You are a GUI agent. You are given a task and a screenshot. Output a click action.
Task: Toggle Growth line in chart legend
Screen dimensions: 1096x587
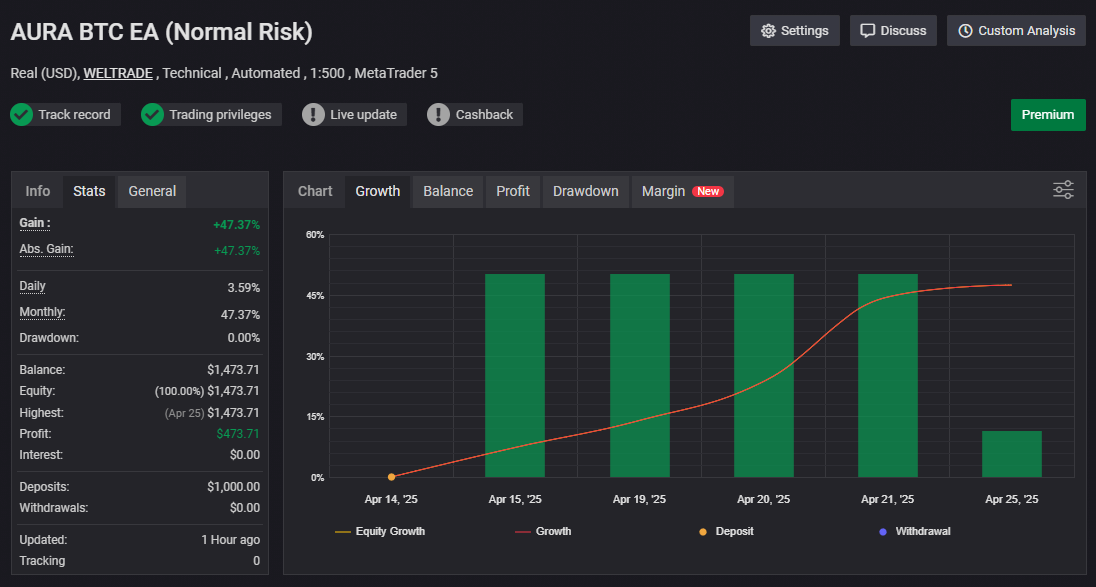543,531
